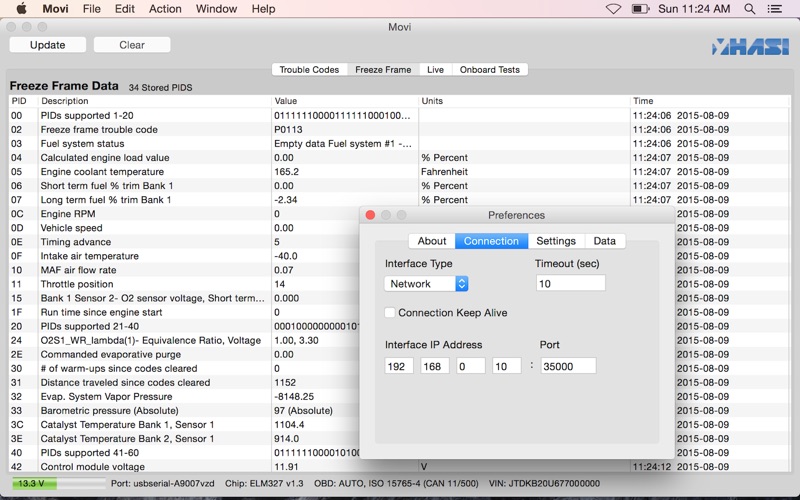Select the Connection tab in Preferences
Viewport: 800px width, 500px height.
(x=491, y=241)
